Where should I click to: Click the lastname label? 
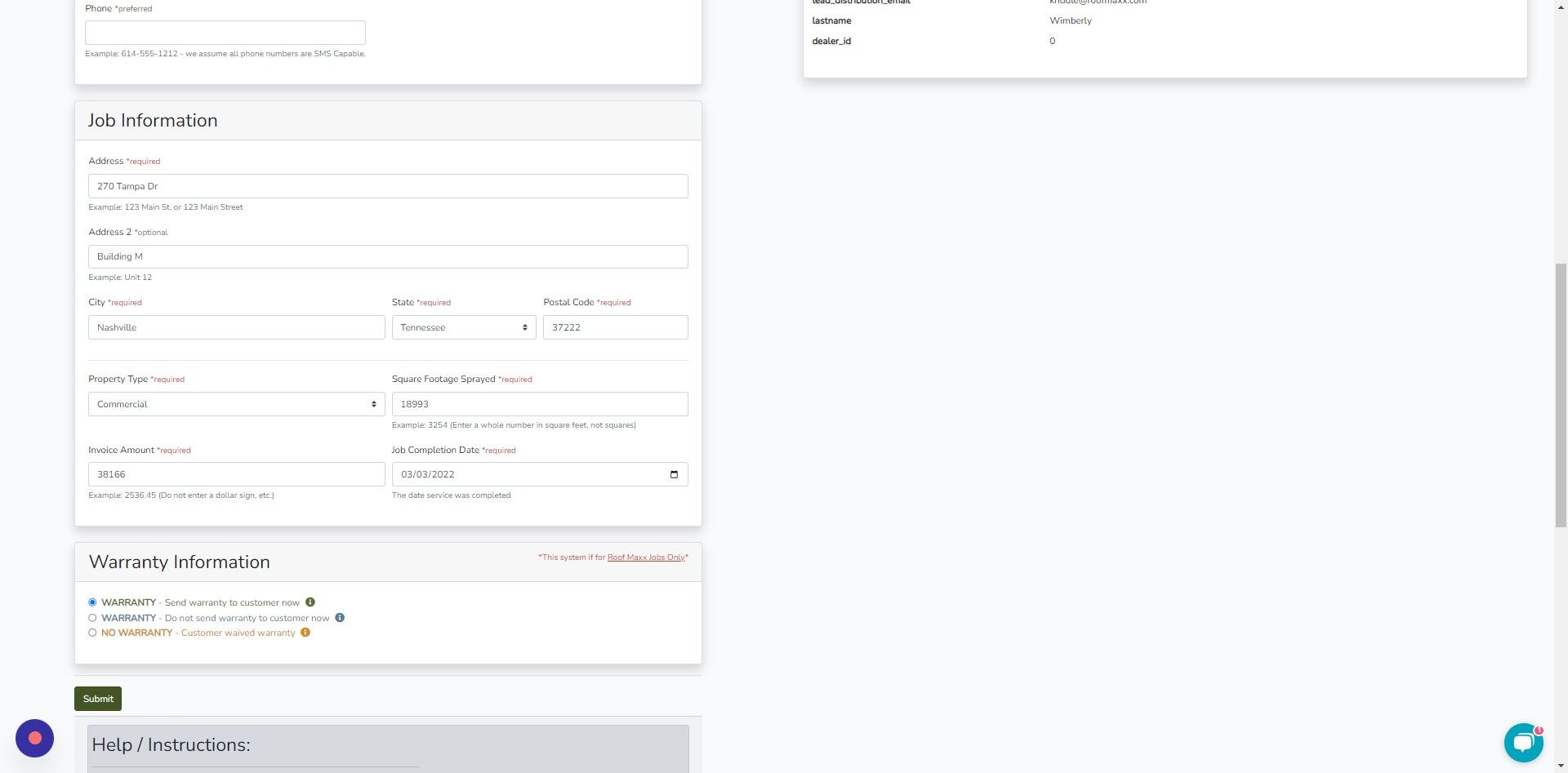point(831,20)
